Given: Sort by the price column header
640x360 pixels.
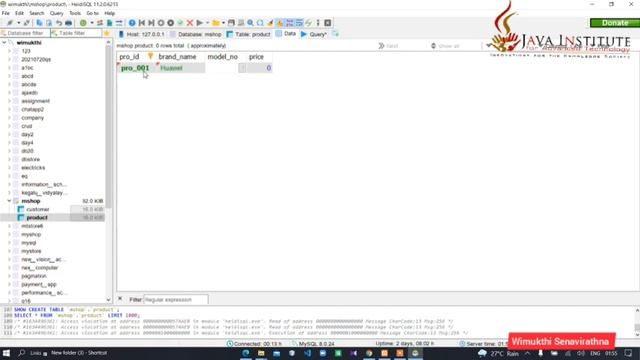Looking at the screenshot, I should (x=256, y=57).
